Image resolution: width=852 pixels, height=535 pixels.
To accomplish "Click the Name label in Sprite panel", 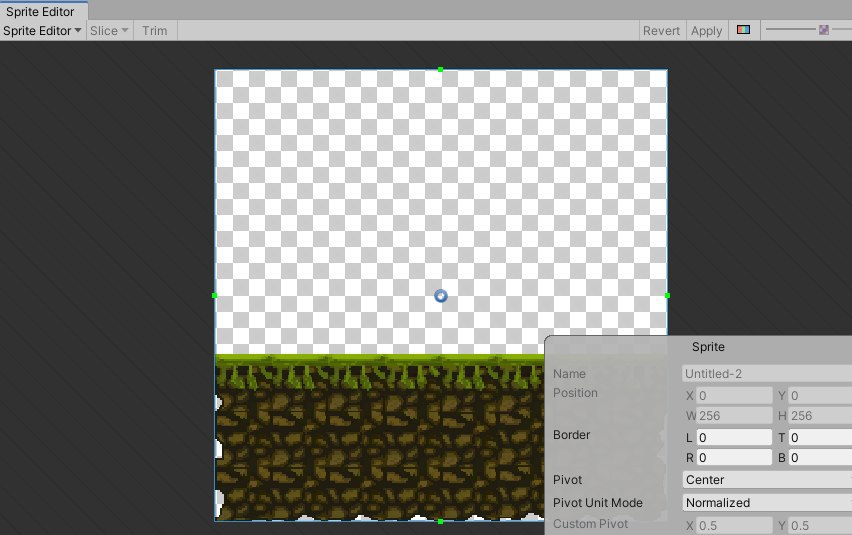I will pyautogui.click(x=569, y=374).
